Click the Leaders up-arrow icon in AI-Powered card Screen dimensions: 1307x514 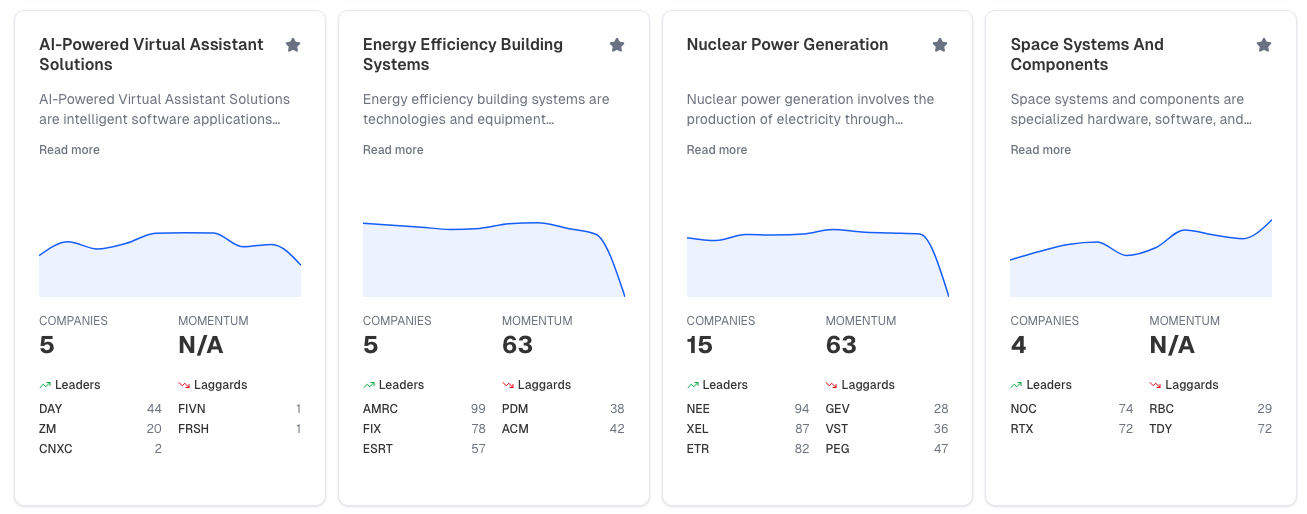[45, 385]
